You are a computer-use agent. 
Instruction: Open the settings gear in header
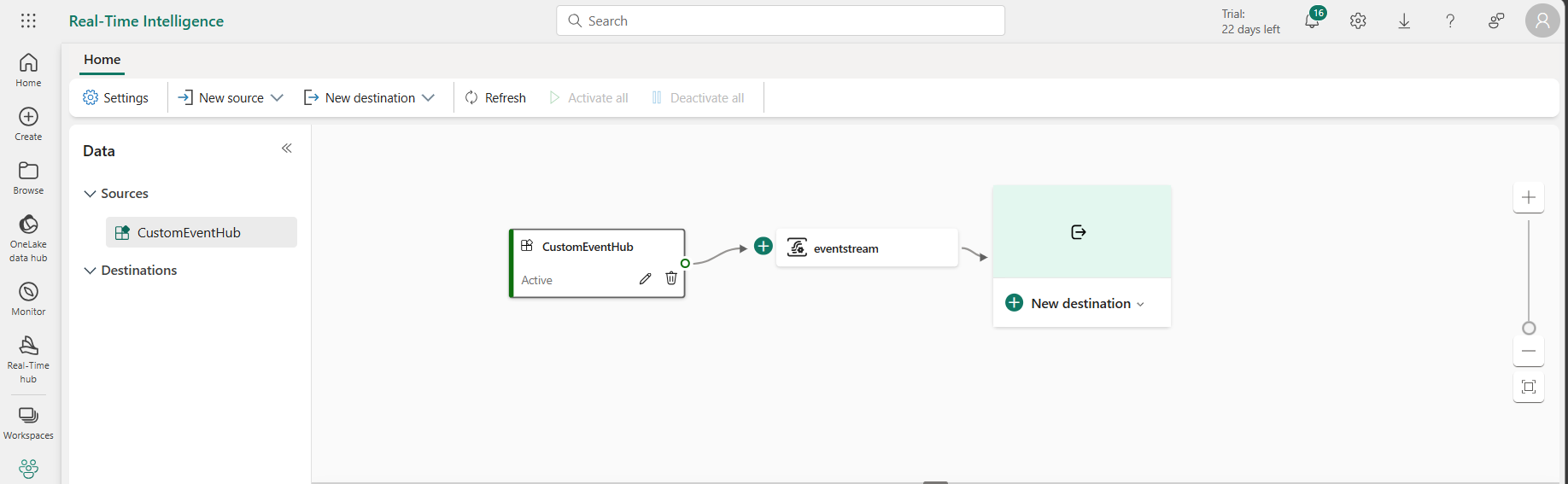(x=1358, y=20)
